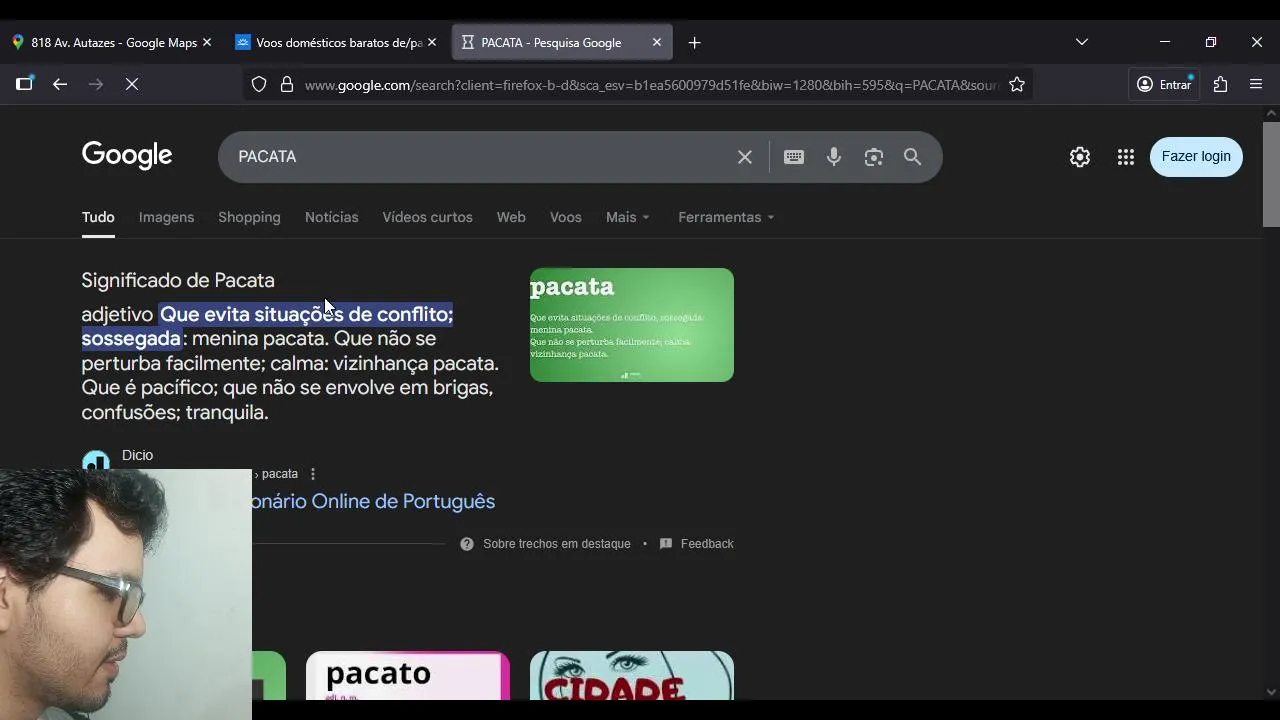Open the extensions puzzle icon
This screenshot has width=1280, height=720.
[1220, 85]
